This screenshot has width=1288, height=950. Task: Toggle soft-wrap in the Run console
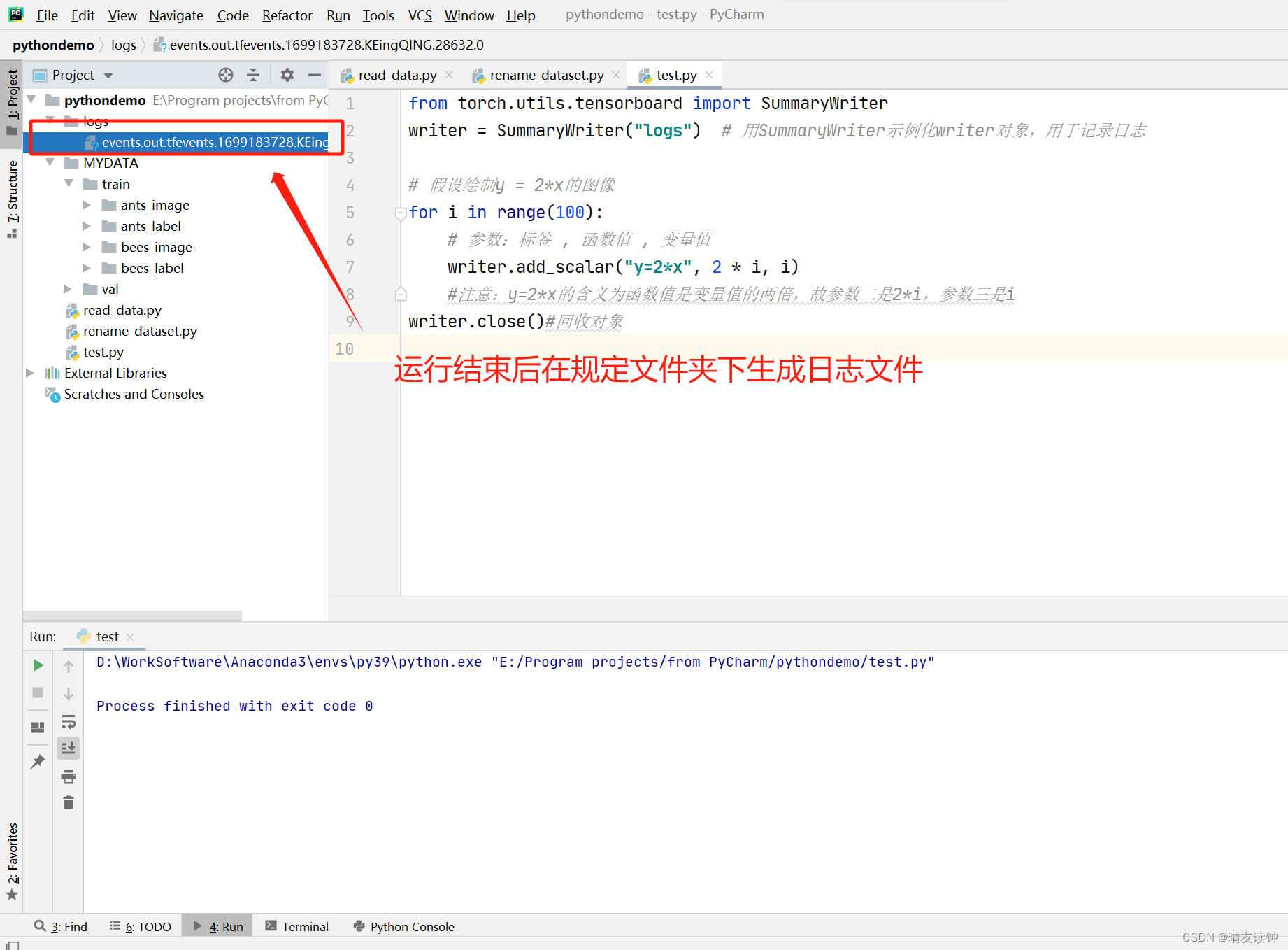pyautogui.click(x=68, y=721)
